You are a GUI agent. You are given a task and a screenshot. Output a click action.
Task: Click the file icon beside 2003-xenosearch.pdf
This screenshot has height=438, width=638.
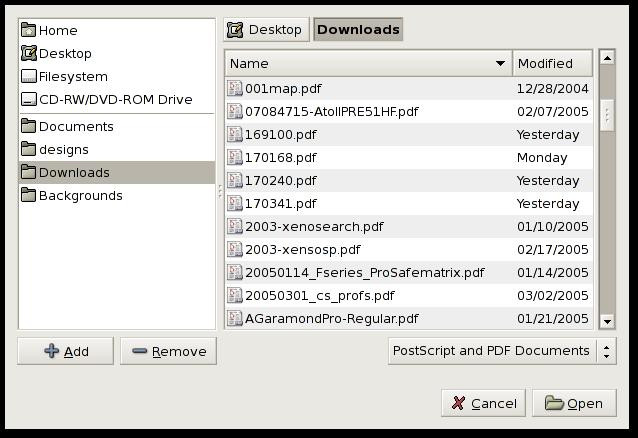pos(235,226)
